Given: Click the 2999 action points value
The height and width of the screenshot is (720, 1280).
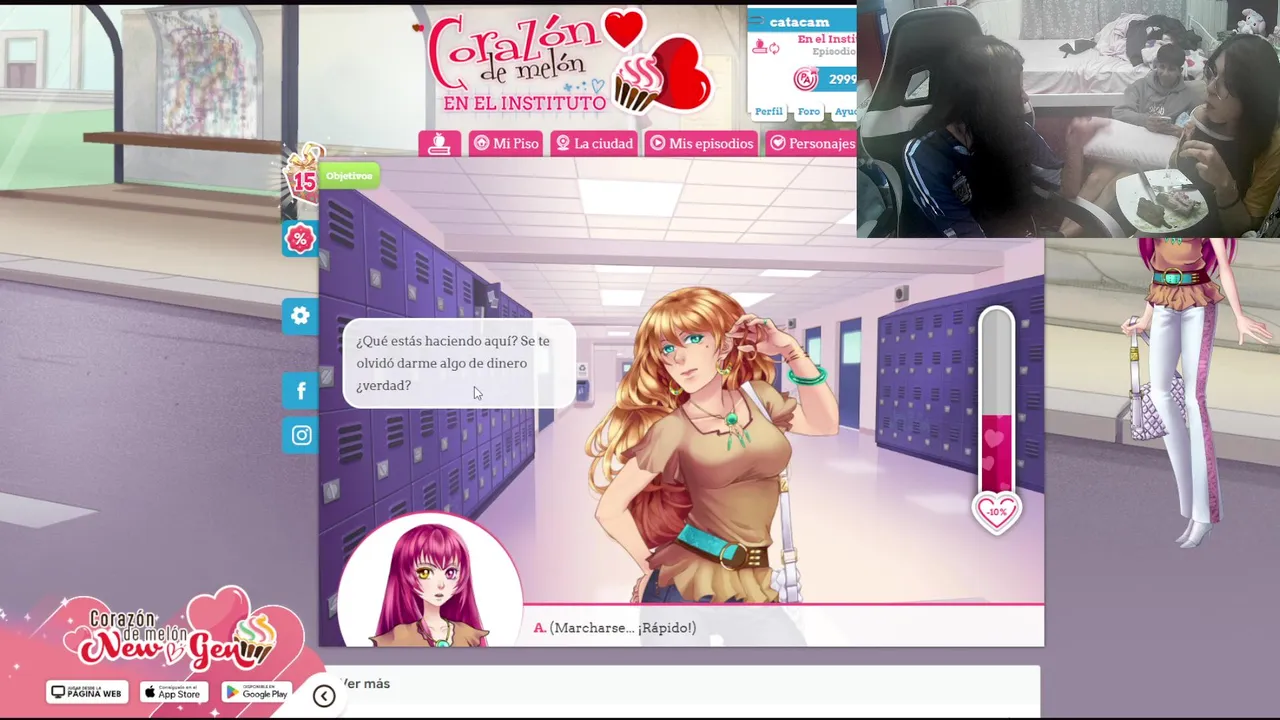Looking at the screenshot, I should (x=841, y=79).
